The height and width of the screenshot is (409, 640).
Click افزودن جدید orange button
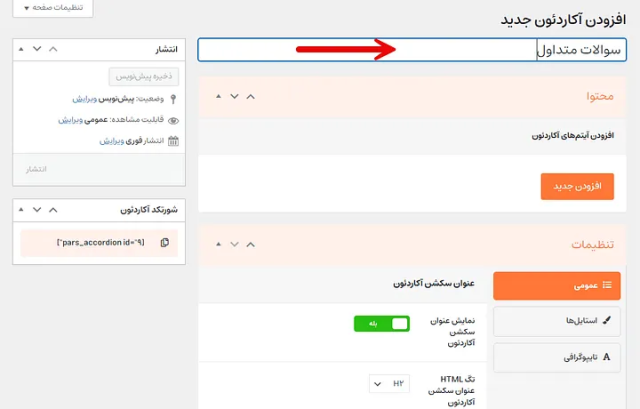click(x=577, y=187)
